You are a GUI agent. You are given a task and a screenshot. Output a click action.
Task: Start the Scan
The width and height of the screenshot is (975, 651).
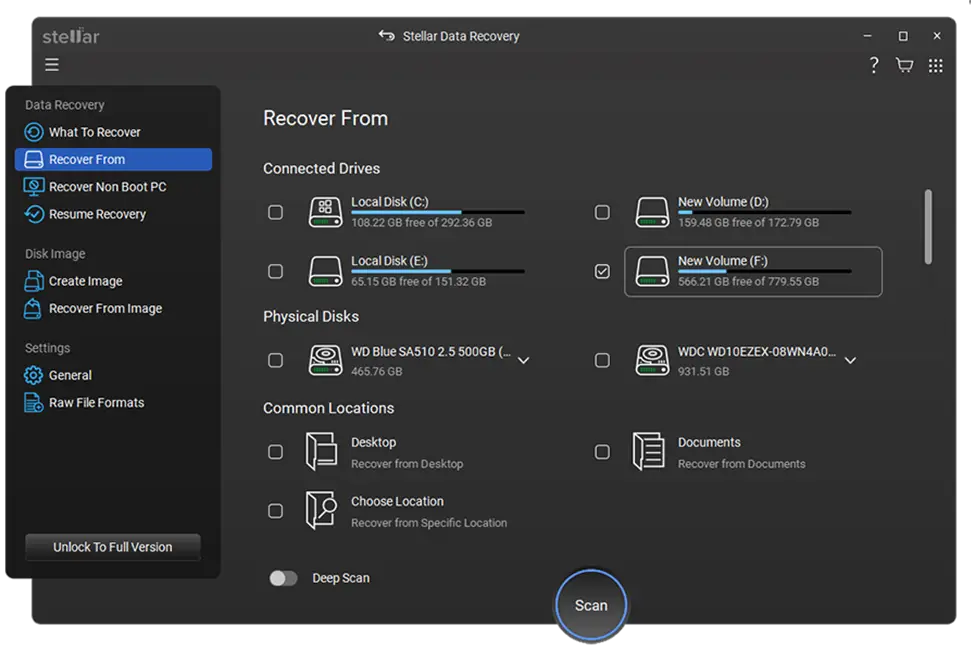pos(591,605)
